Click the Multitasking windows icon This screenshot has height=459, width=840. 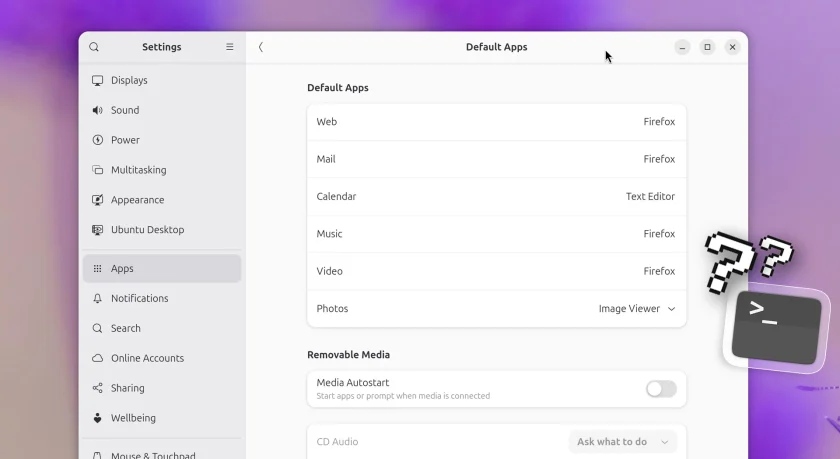pyautogui.click(x=98, y=170)
